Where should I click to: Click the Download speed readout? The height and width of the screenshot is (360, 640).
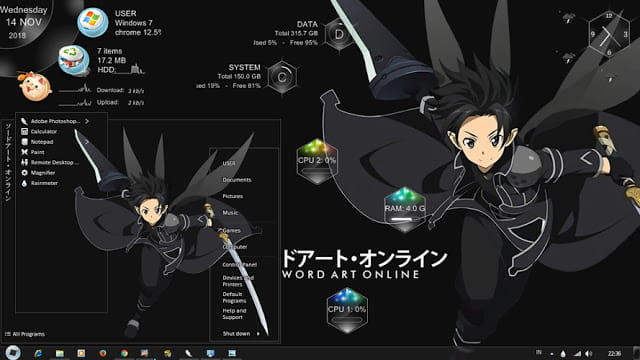(x=120, y=90)
